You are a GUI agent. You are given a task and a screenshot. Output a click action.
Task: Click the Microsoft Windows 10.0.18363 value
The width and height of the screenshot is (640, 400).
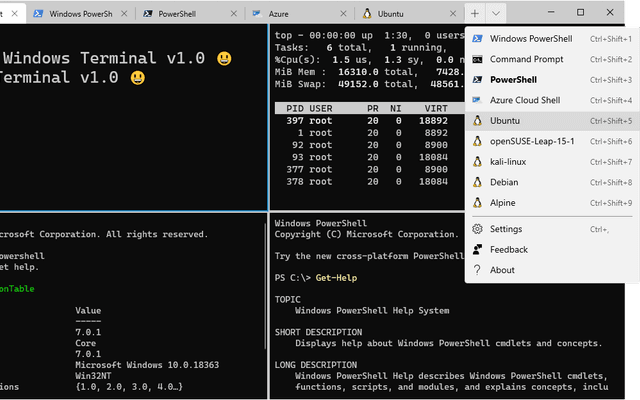tap(147, 365)
